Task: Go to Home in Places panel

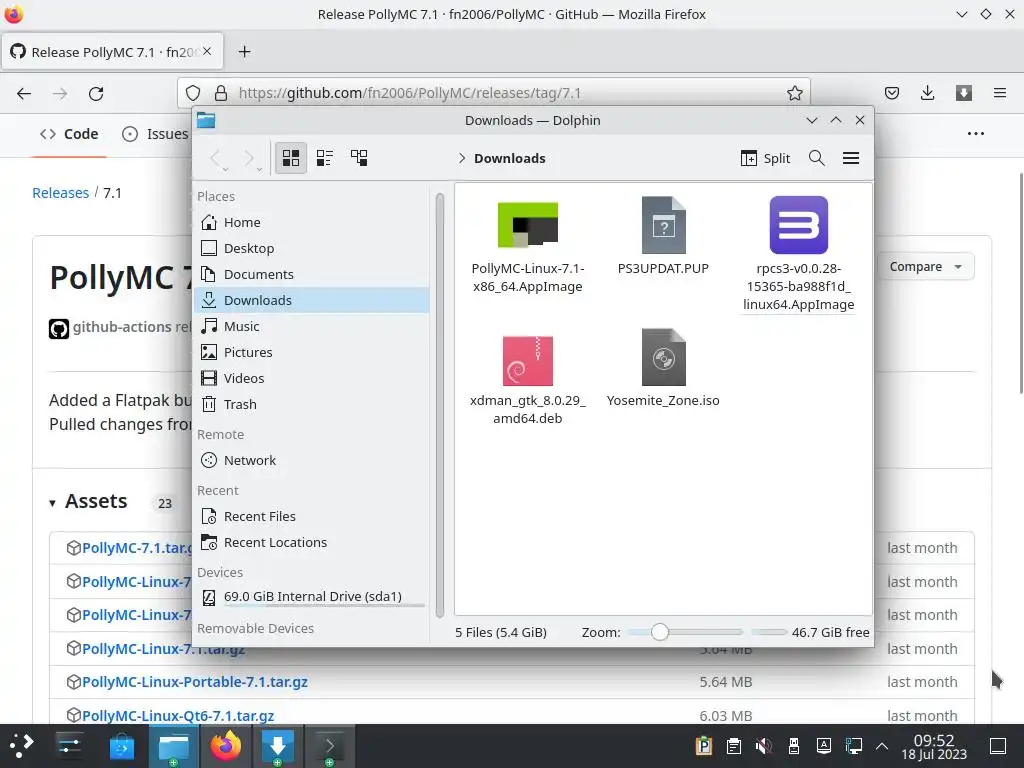Action: point(312,222)
